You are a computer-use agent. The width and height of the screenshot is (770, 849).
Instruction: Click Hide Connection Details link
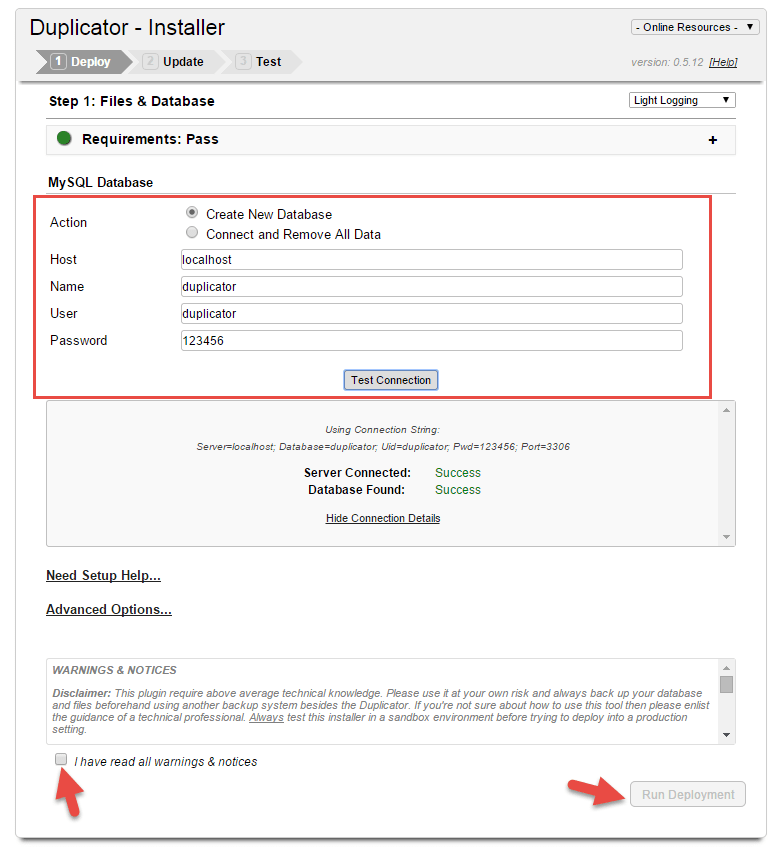tap(383, 518)
